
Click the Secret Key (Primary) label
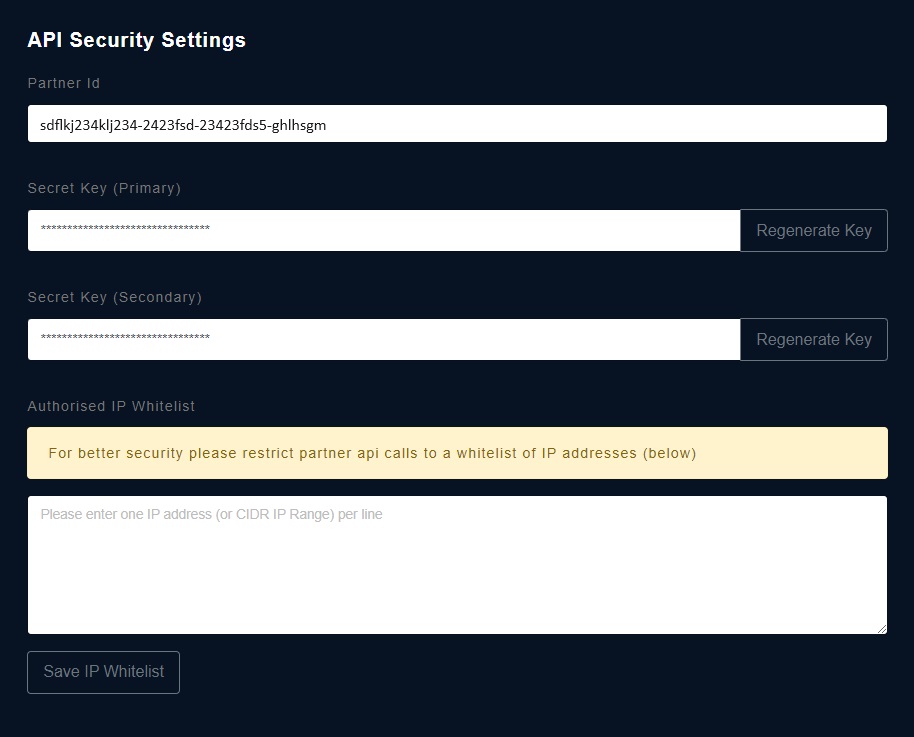pyautogui.click(x=104, y=188)
